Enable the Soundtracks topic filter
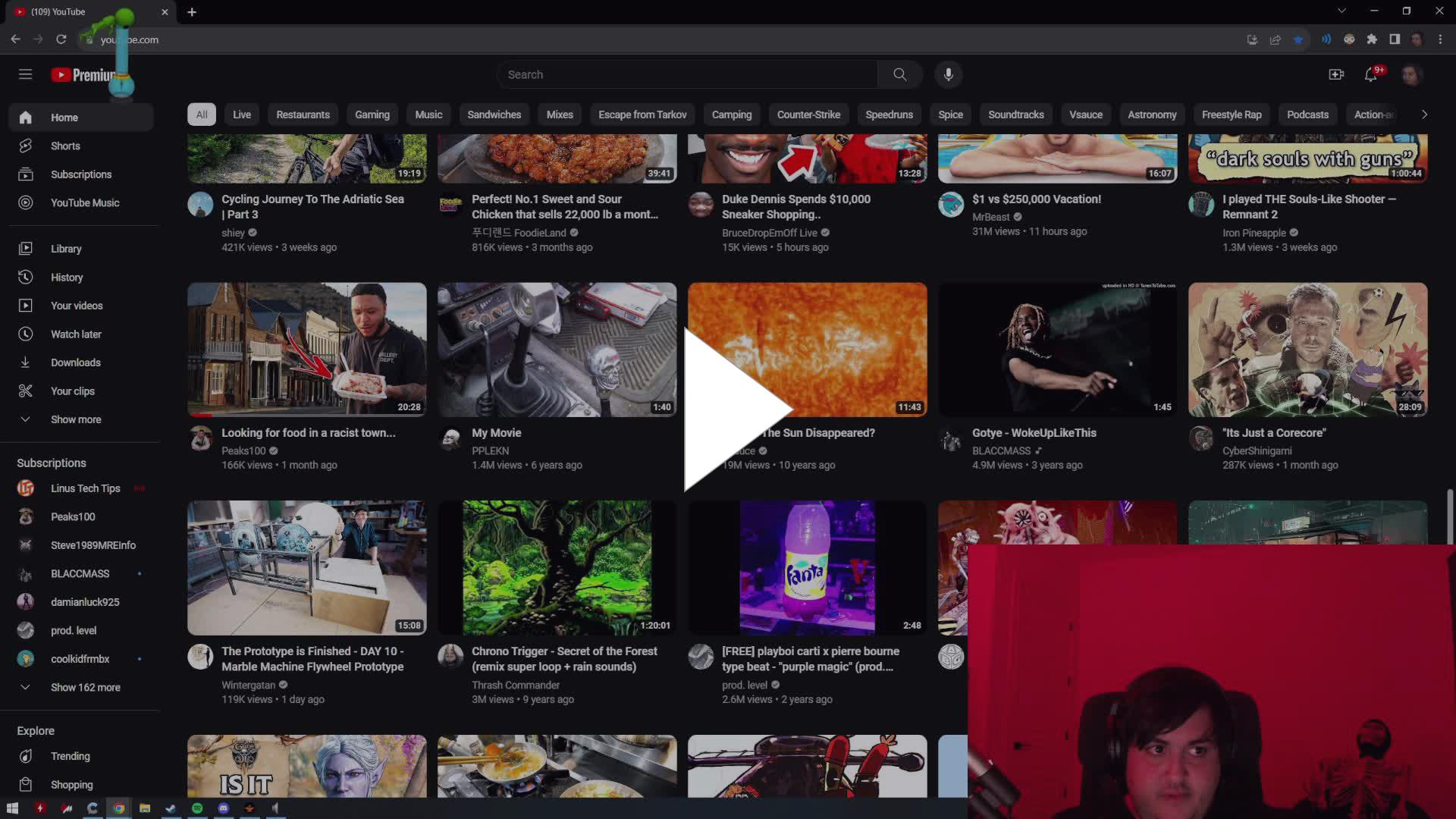This screenshot has height=819, width=1456. coord(1015,114)
